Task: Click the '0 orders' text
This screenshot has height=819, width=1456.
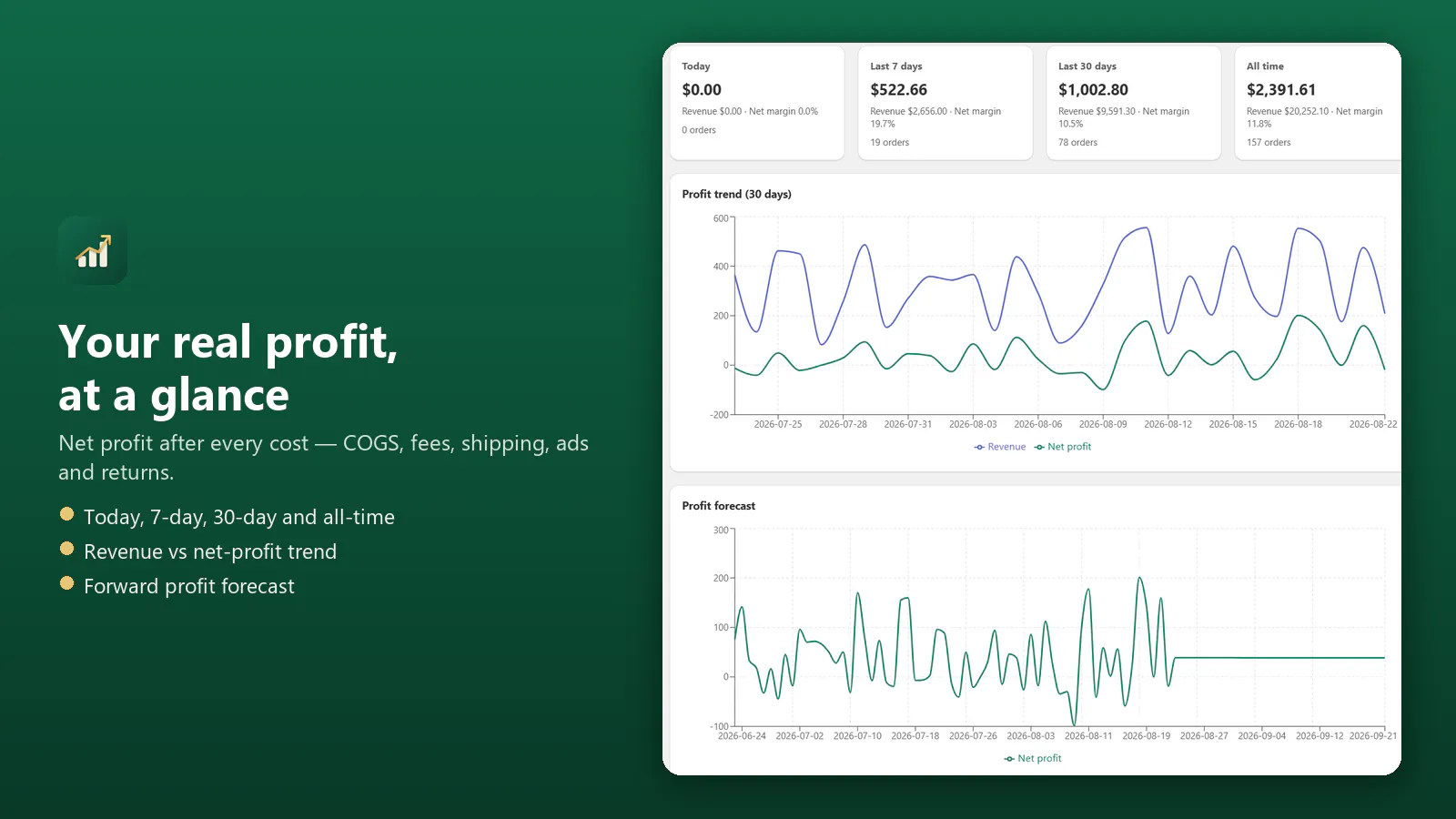Action: pyautogui.click(x=699, y=130)
